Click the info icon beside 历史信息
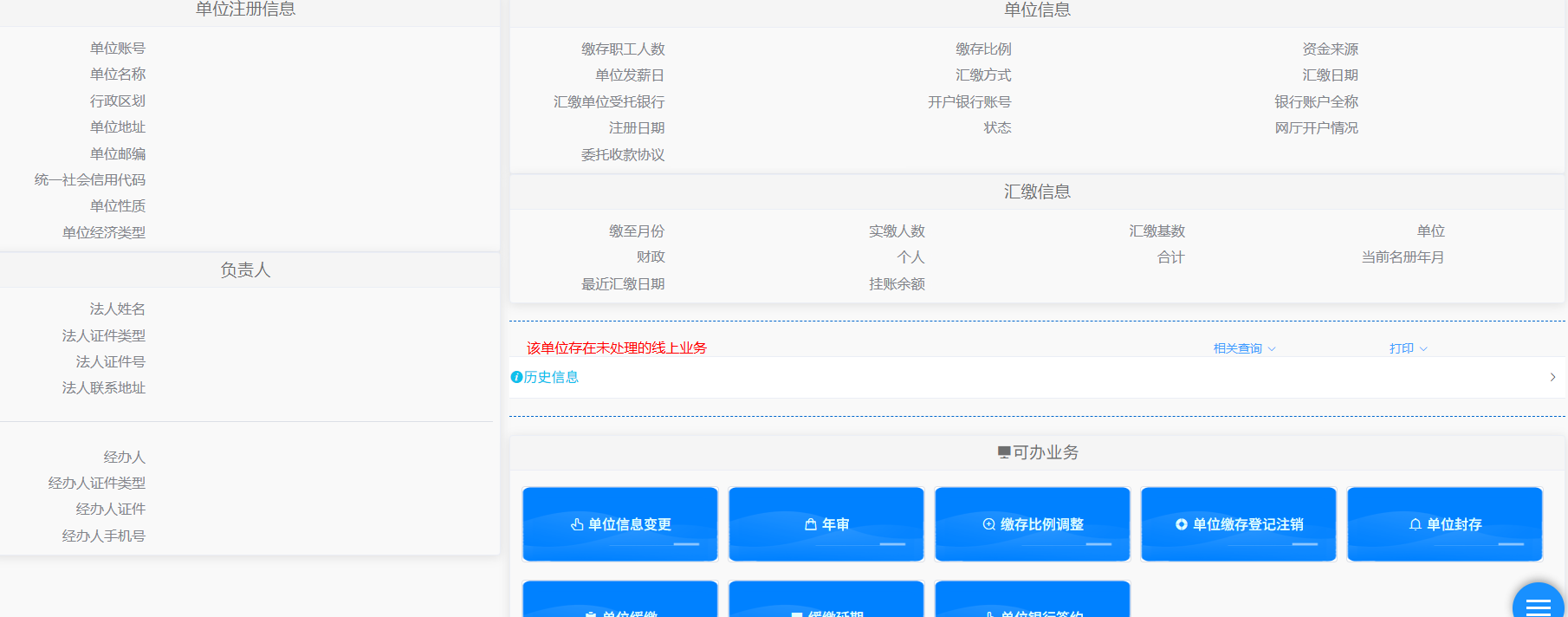 (x=516, y=377)
